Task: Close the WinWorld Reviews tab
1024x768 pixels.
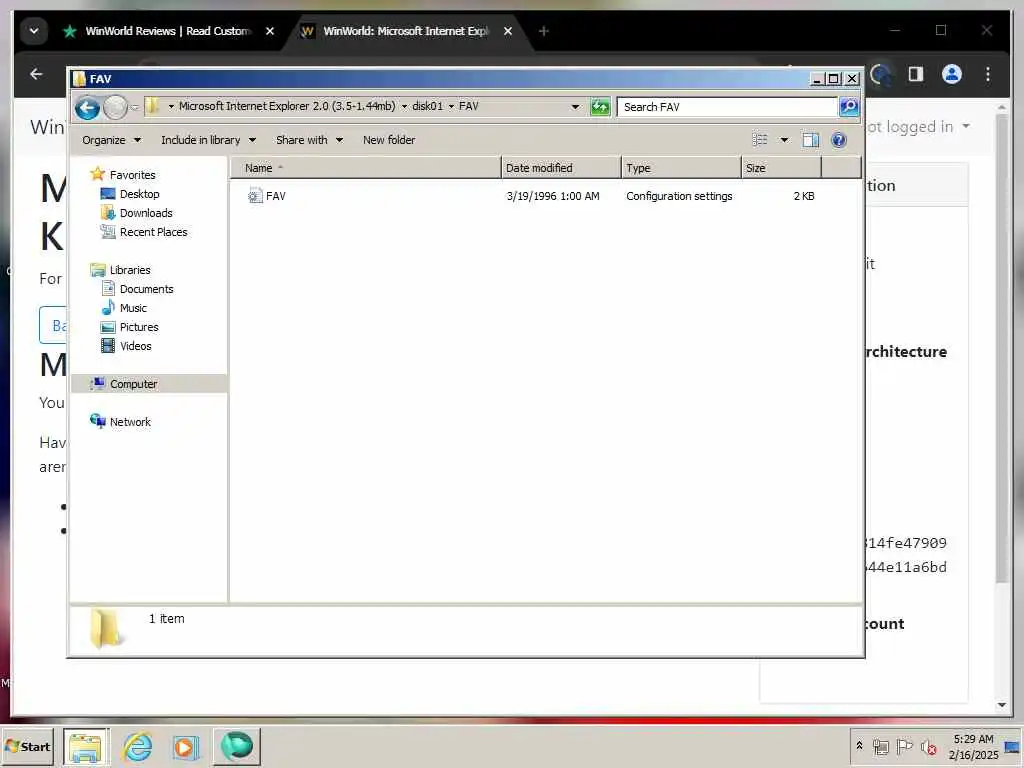Action: (270, 31)
